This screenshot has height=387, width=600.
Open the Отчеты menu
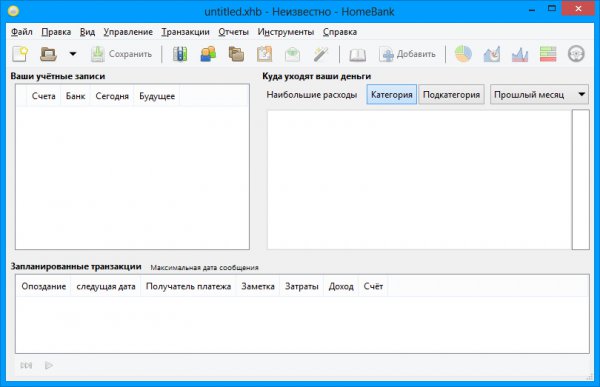[x=233, y=32]
